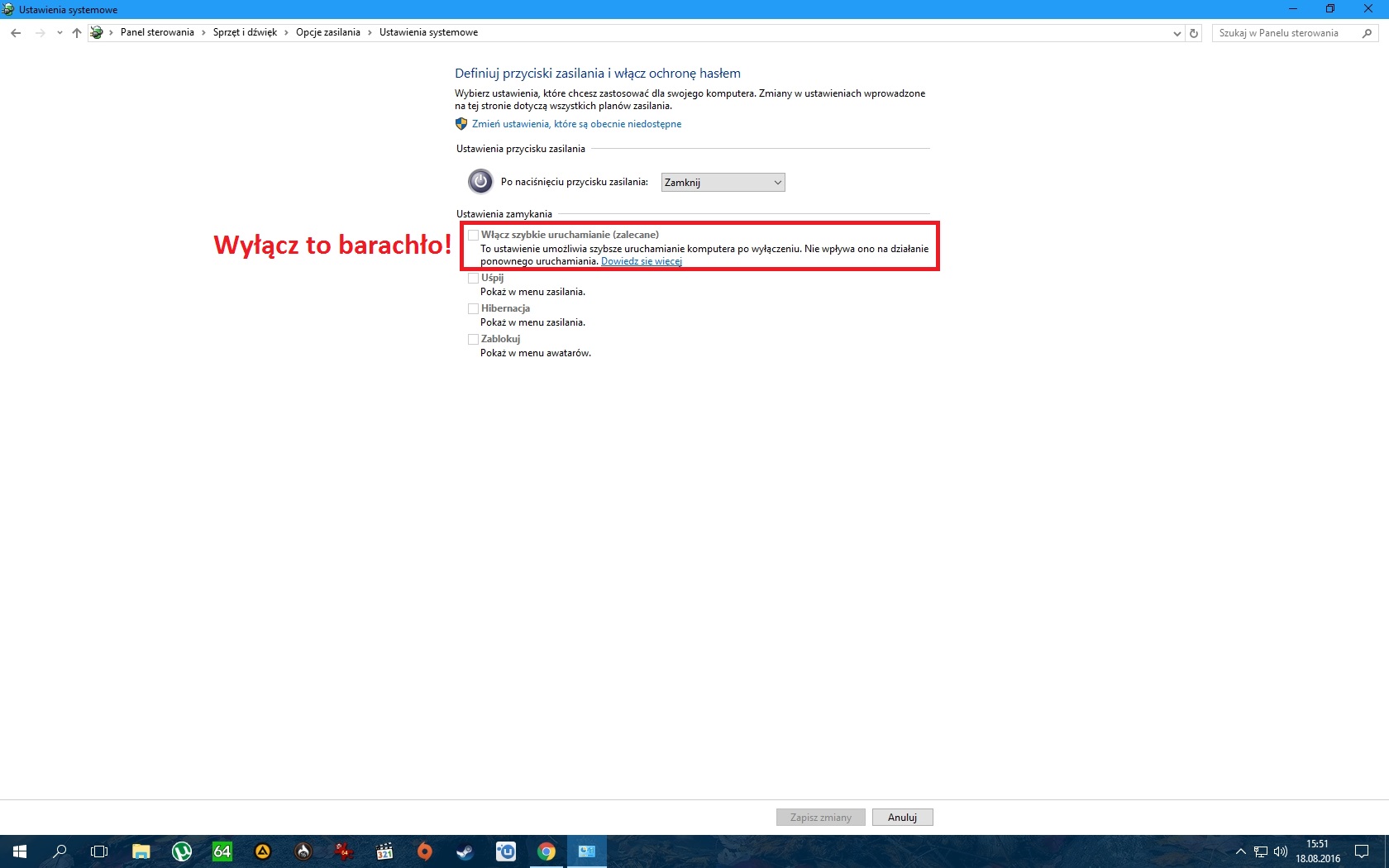Open the volume control tray icon

(1280, 851)
